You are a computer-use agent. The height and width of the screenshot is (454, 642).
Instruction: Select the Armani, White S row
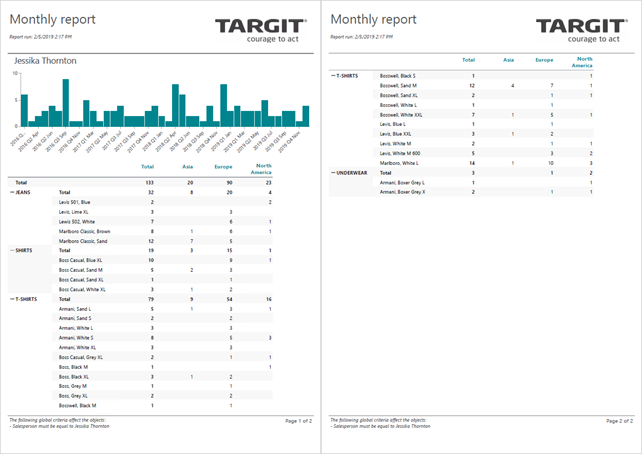(x=162, y=338)
